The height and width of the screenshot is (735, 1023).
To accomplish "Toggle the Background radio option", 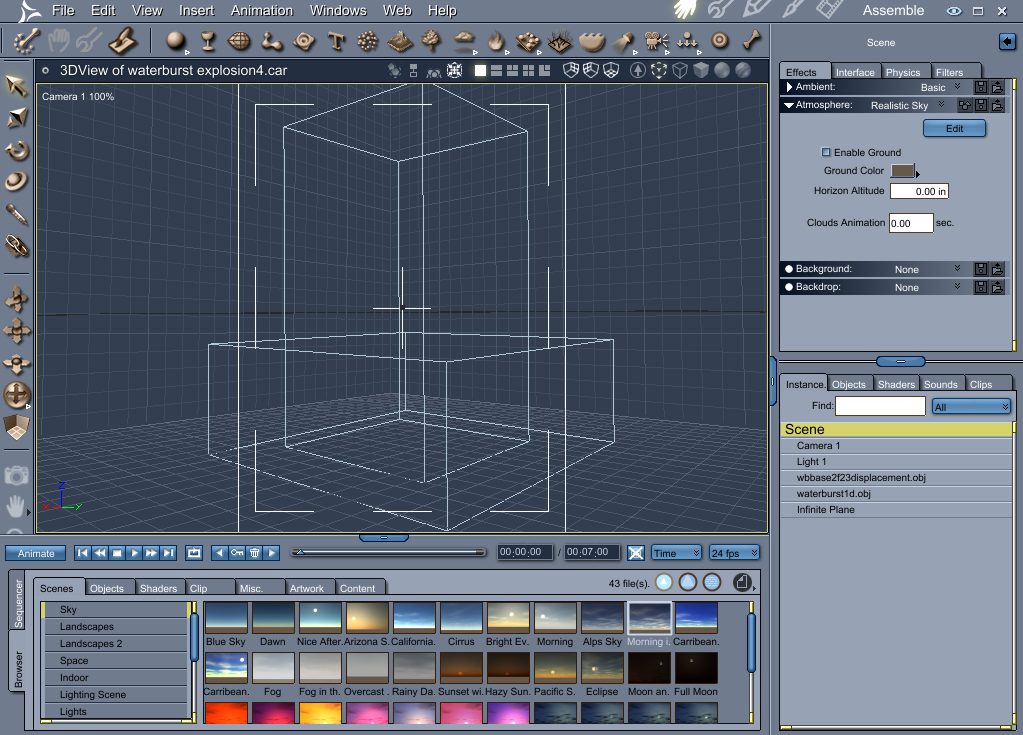I will 789,269.
